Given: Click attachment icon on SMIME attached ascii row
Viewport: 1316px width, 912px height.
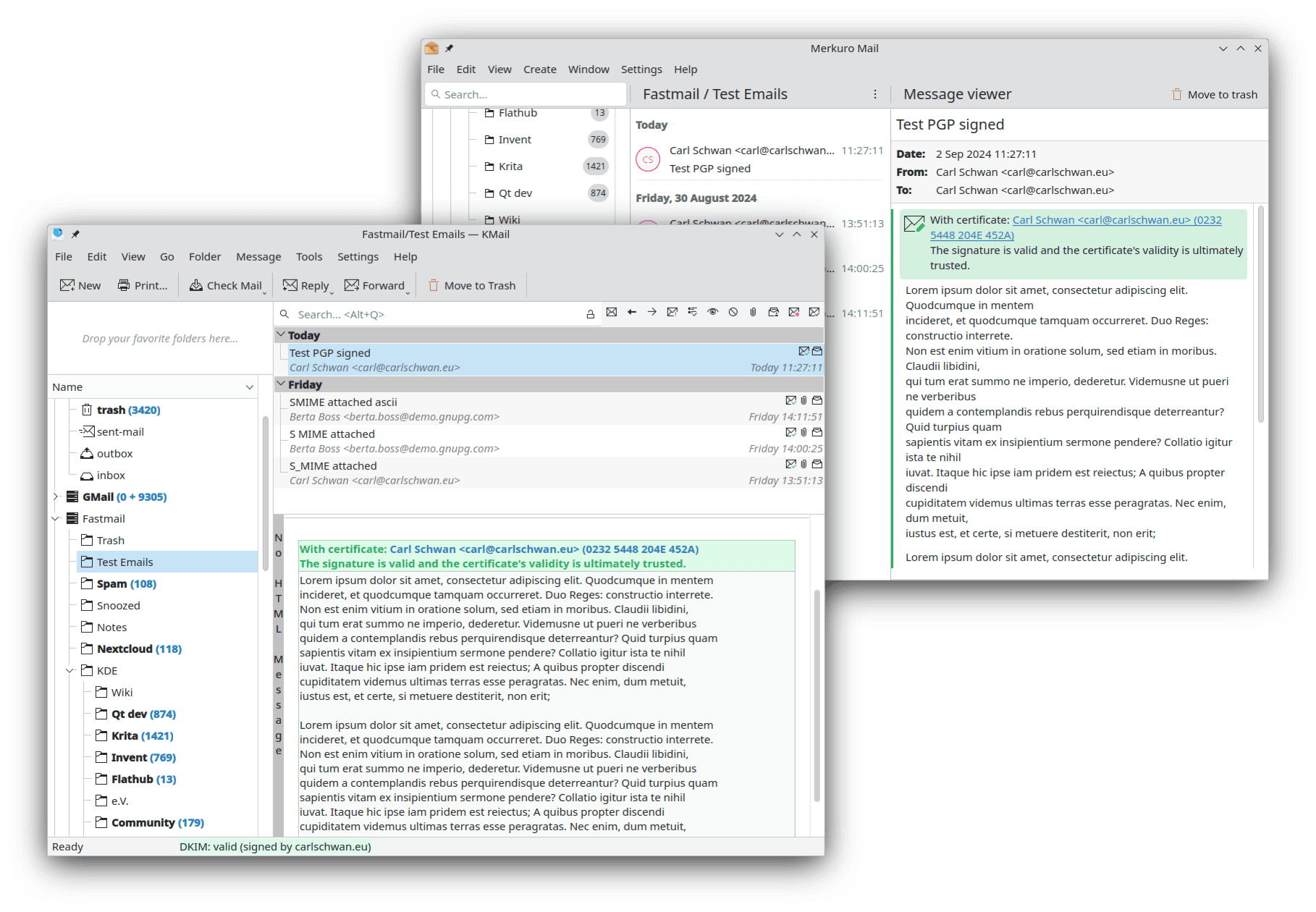Looking at the screenshot, I should (803, 400).
